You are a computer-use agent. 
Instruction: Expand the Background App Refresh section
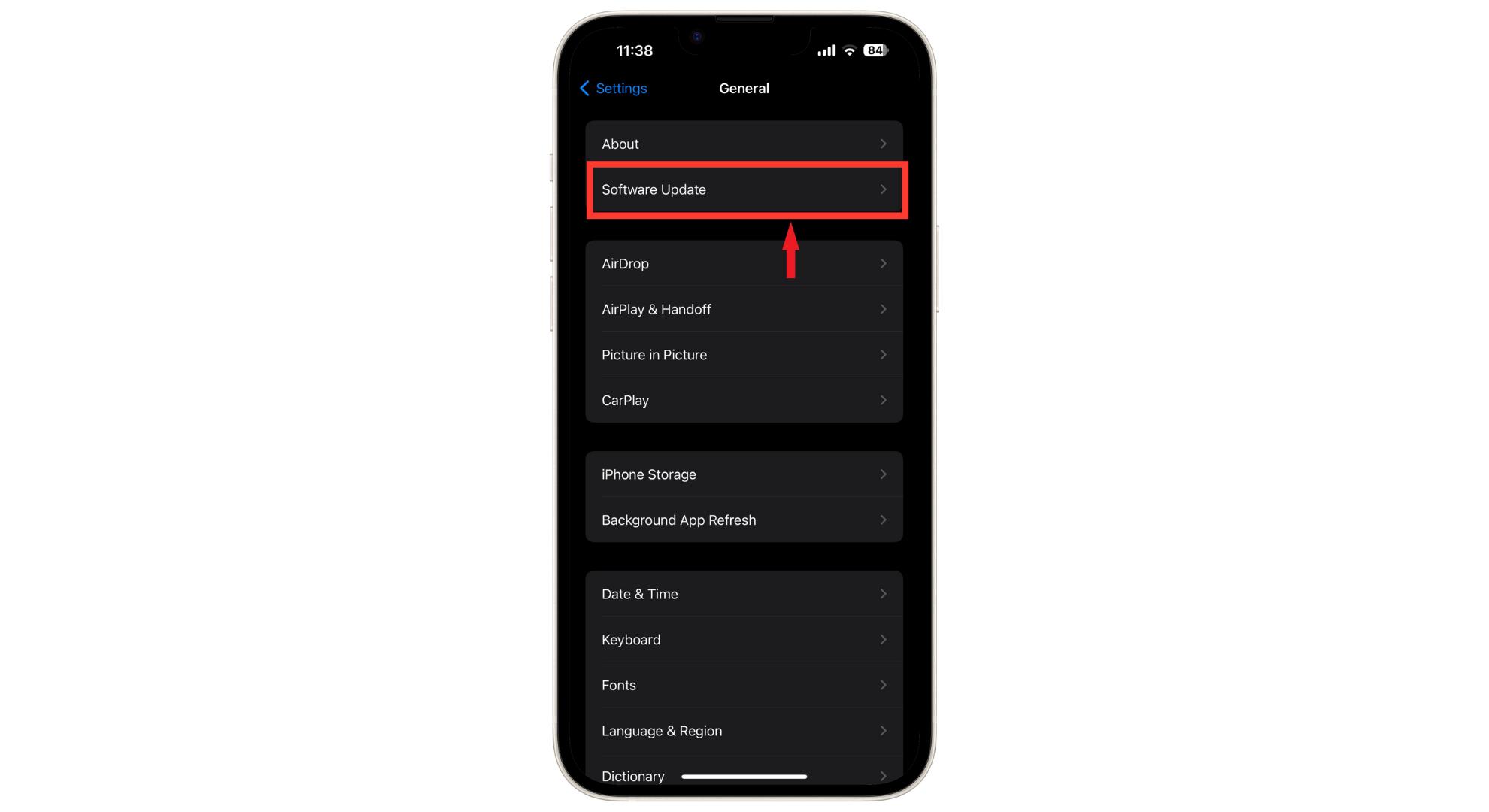743,520
